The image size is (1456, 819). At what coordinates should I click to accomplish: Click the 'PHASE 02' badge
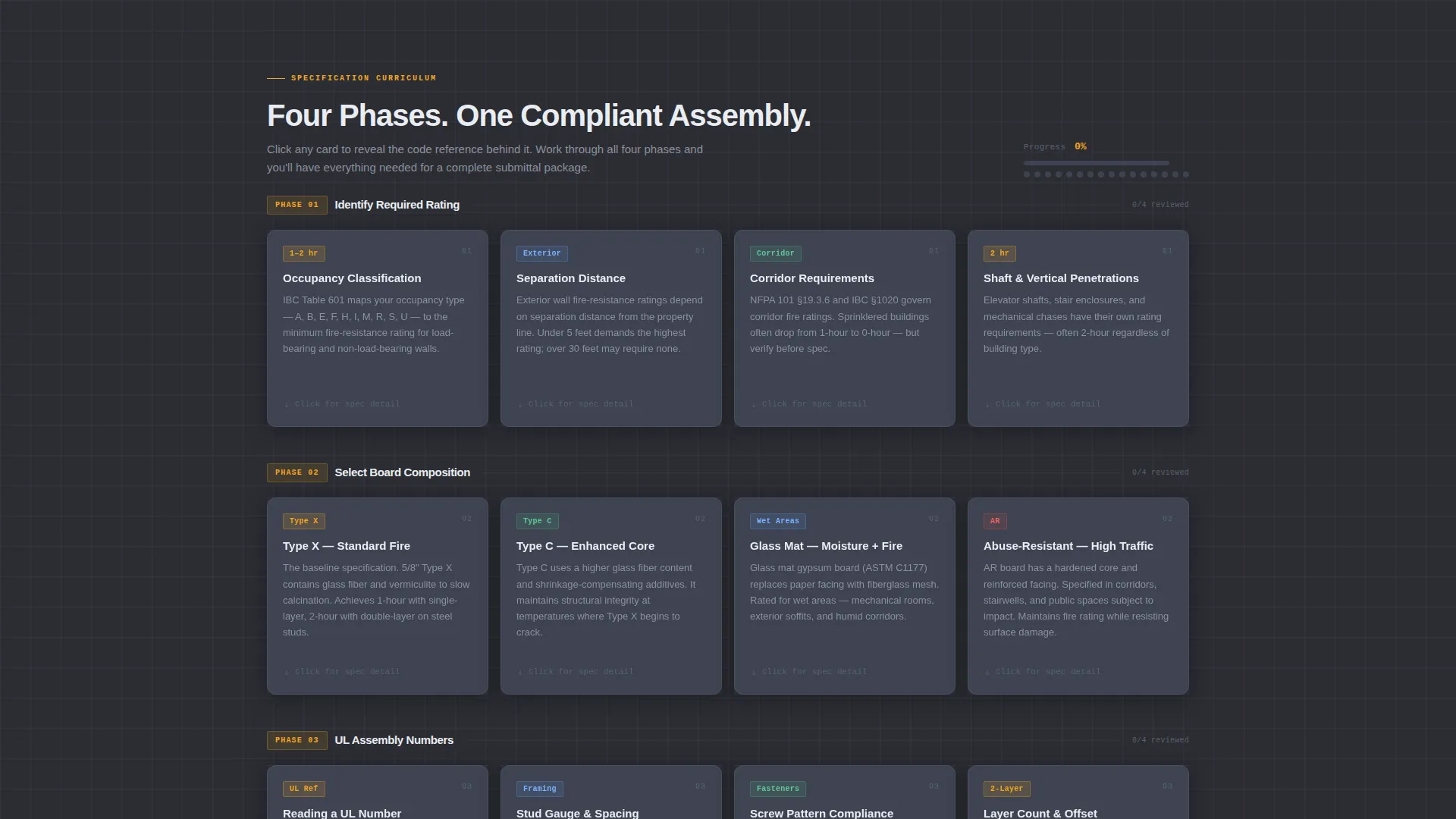(297, 472)
